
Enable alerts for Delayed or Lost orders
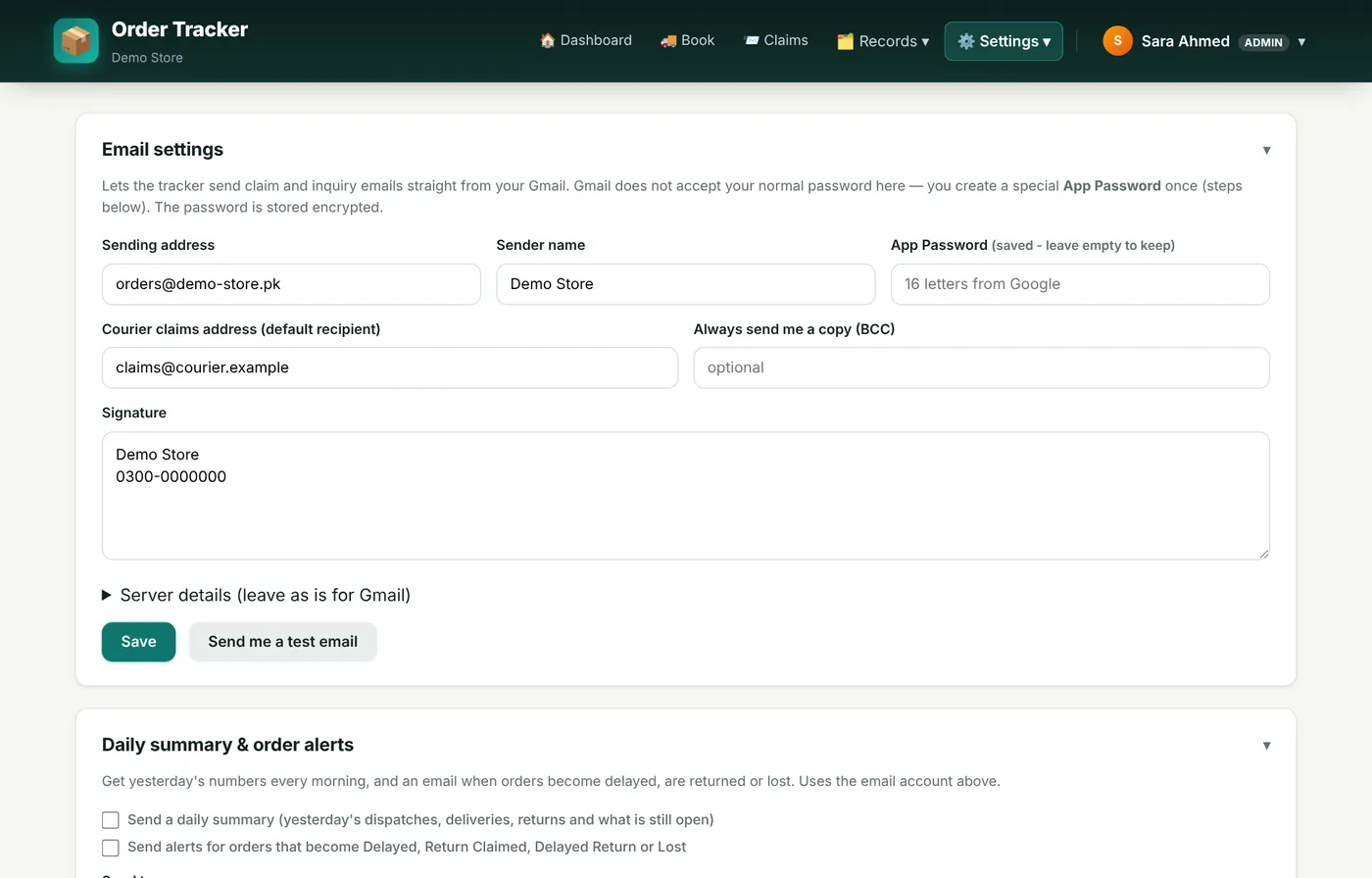click(111, 848)
